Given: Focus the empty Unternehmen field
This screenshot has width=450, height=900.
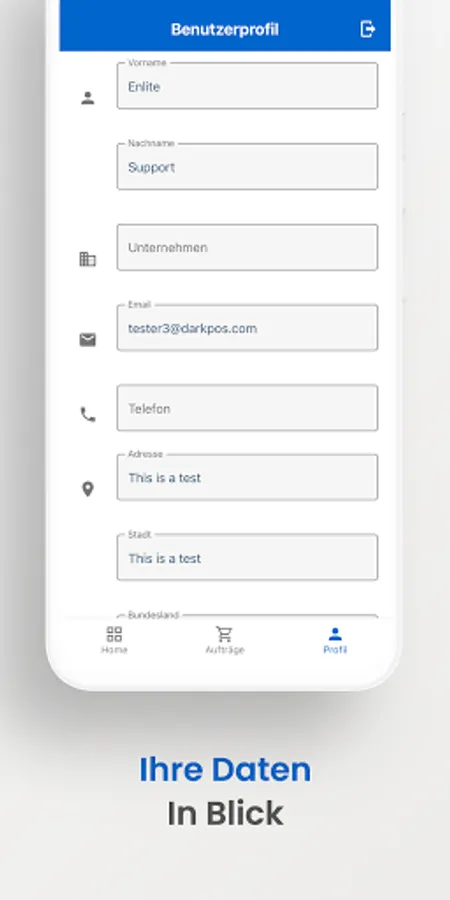Looking at the screenshot, I should [x=247, y=247].
